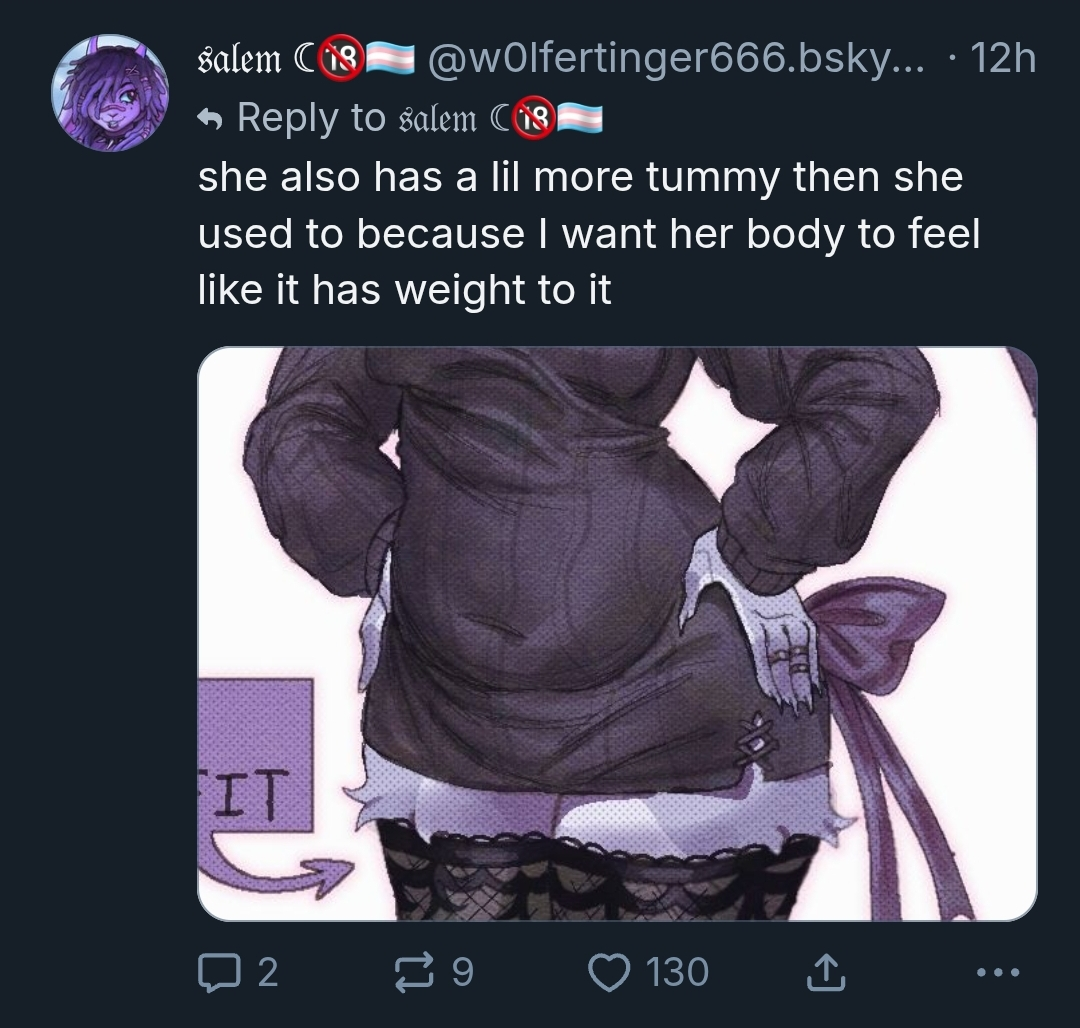
Task: Click the like count showing 130
Action: 677,972
